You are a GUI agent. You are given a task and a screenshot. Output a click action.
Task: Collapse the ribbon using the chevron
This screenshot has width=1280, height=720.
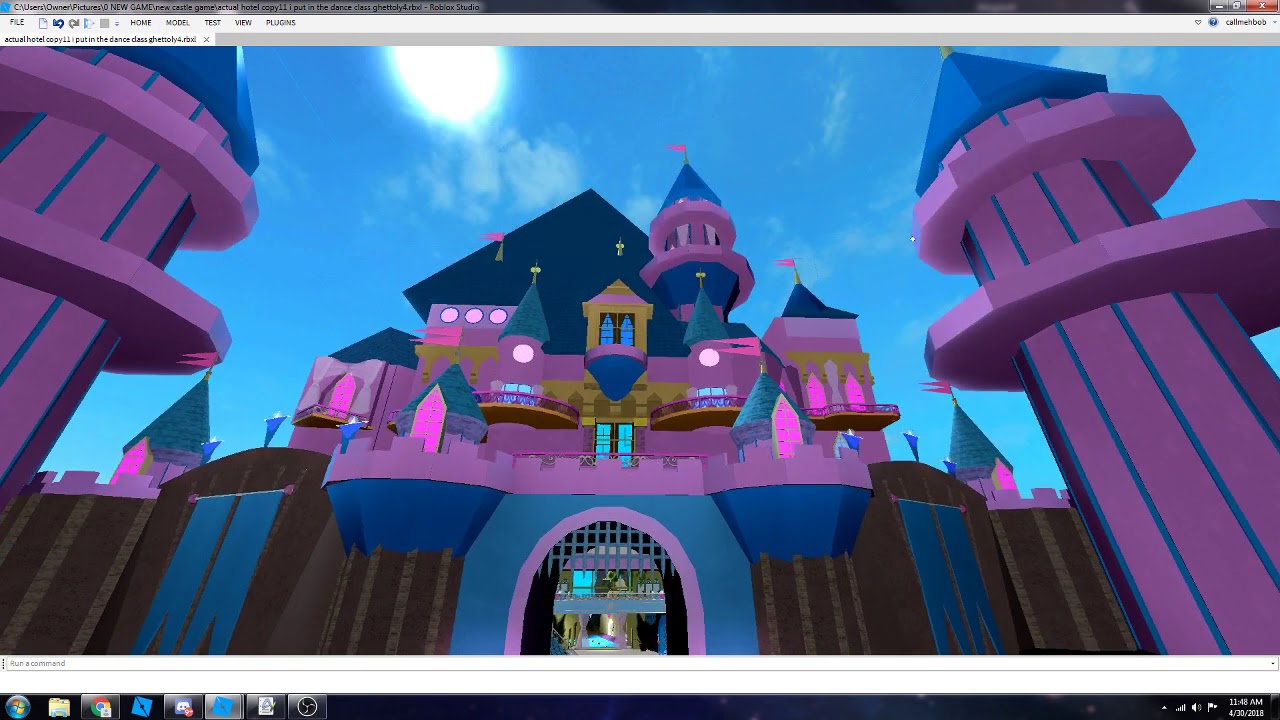coord(1198,22)
